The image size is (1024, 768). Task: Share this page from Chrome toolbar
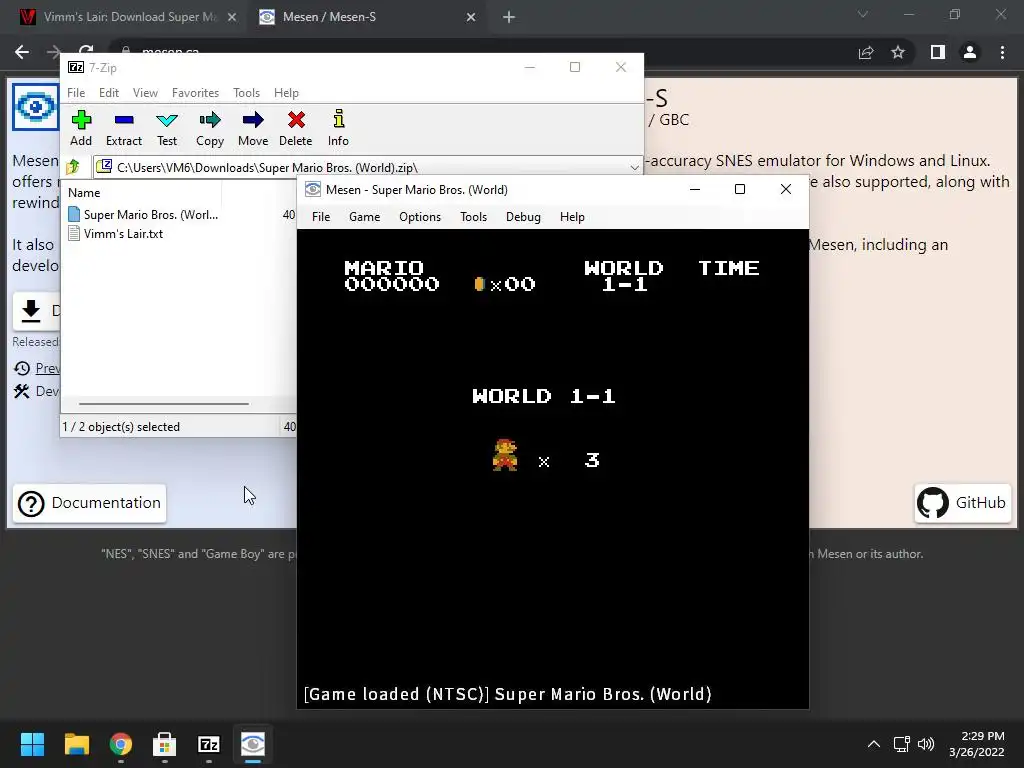pyautogui.click(x=866, y=52)
